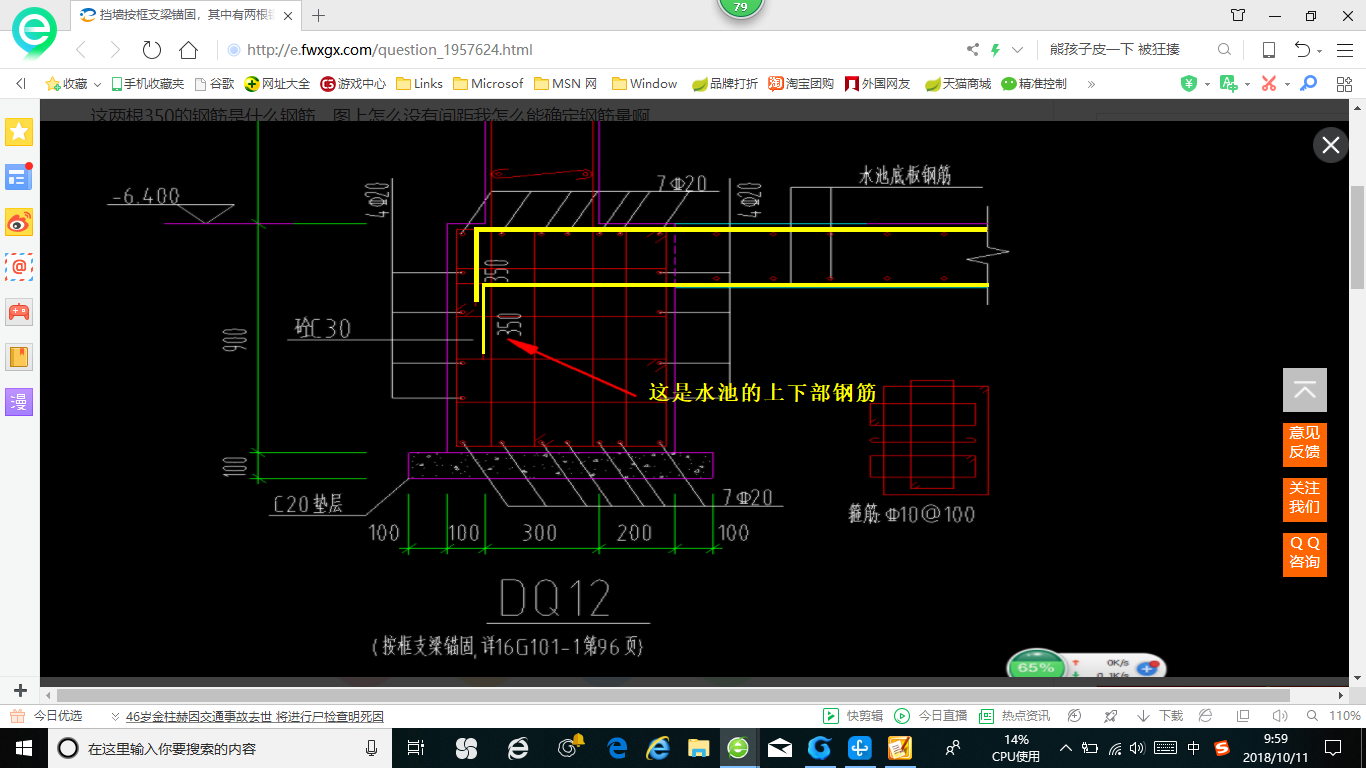The width and height of the screenshot is (1366, 768).
Task: Open the 谷歌 bookmark
Action: pyautogui.click(x=214, y=84)
